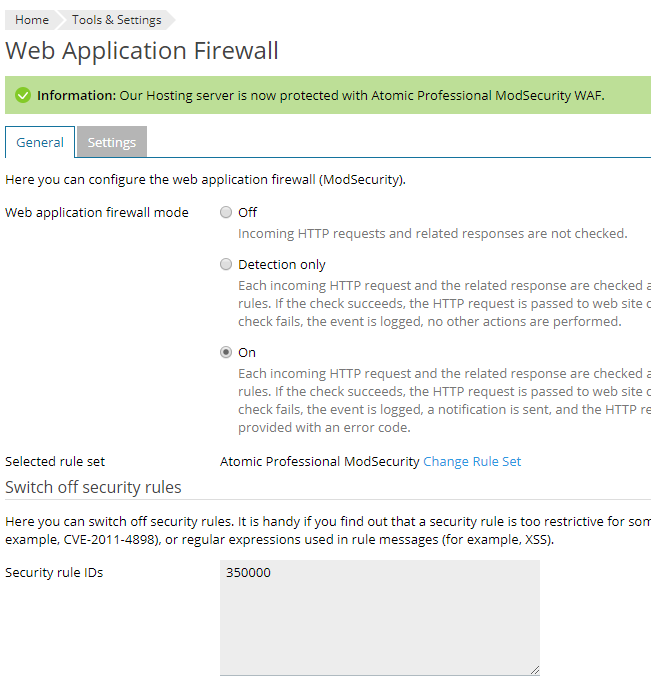Image resolution: width=651 pixels, height=681 pixels.
Task: Click the 'Selected rule set' label
Action: click(55, 461)
